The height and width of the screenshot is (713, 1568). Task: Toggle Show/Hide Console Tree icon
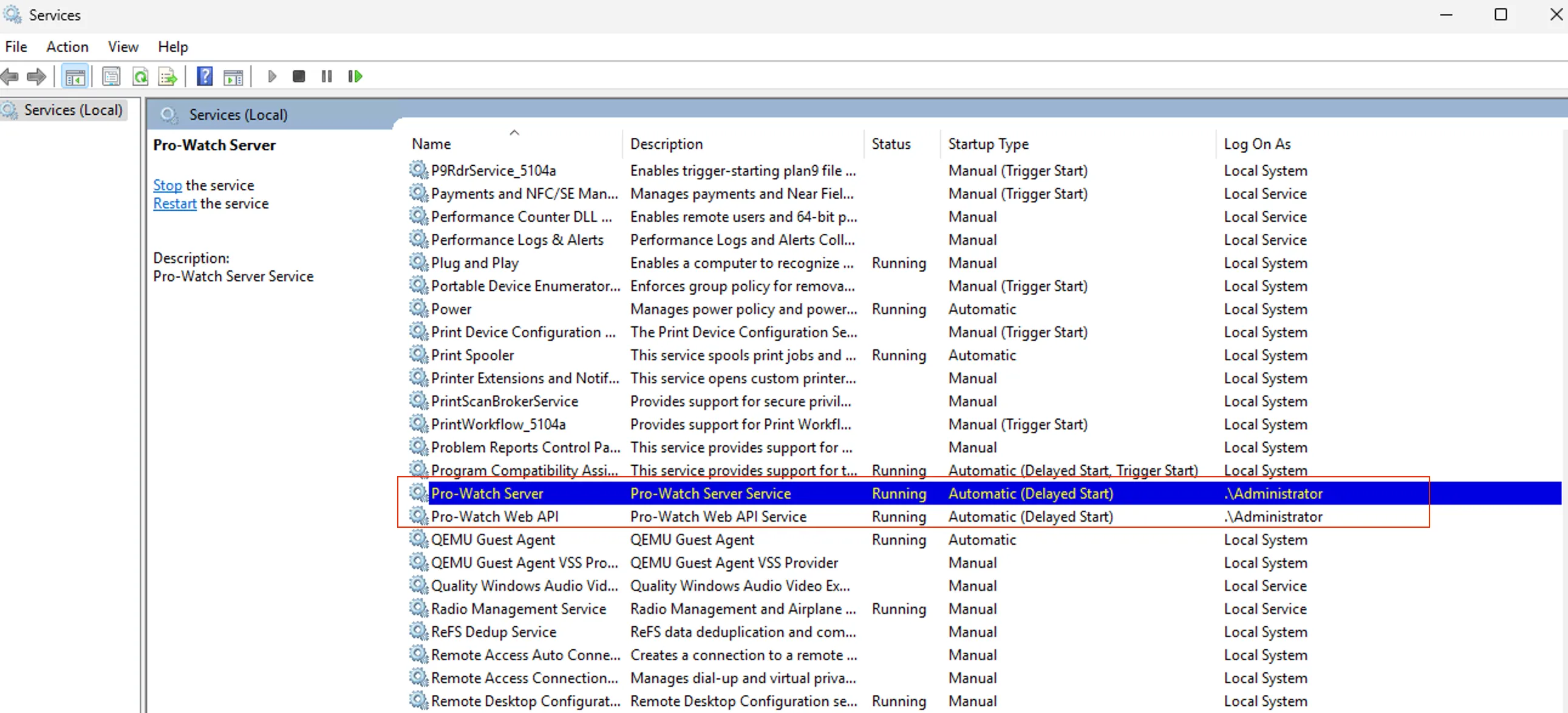coord(75,77)
